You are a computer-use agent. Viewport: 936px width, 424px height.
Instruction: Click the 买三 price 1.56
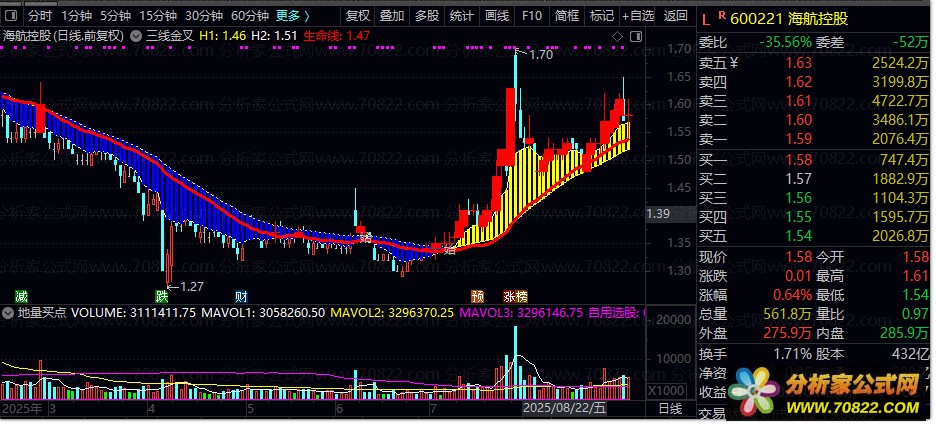click(799, 198)
